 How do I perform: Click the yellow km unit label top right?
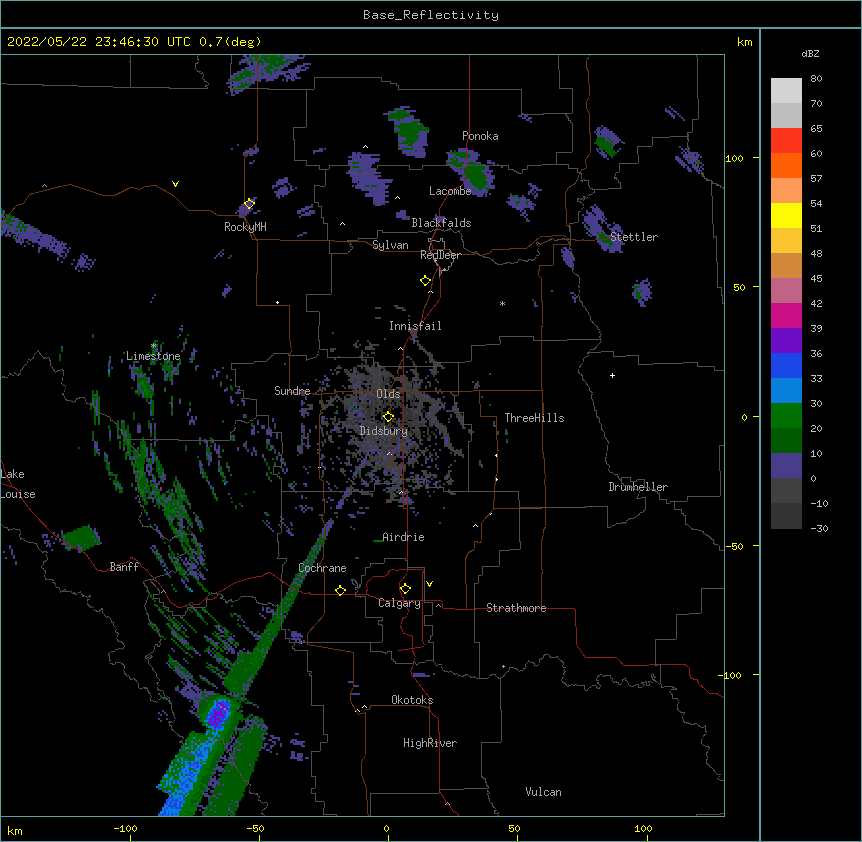tap(744, 42)
